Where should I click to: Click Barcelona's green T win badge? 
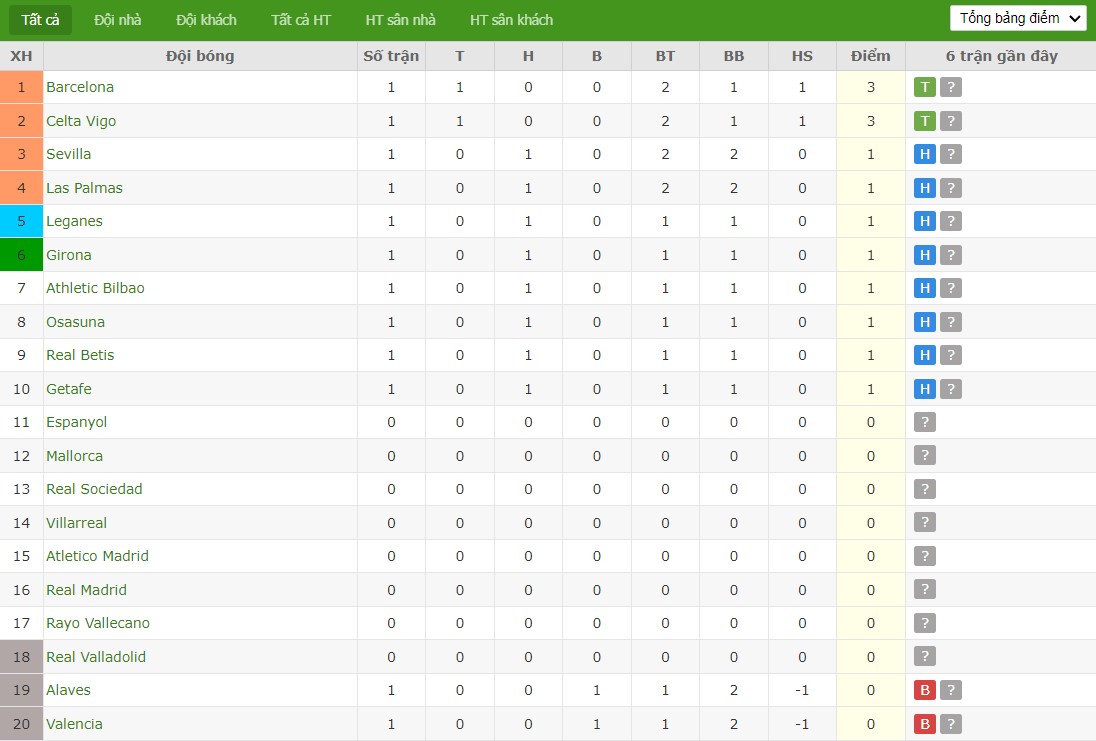tap(925, 87)
